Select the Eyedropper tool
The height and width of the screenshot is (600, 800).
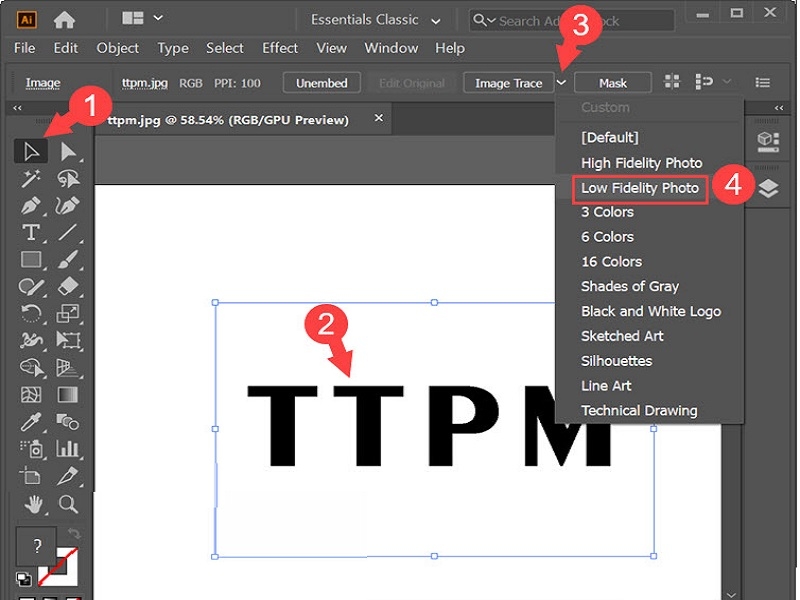point(31,422)
